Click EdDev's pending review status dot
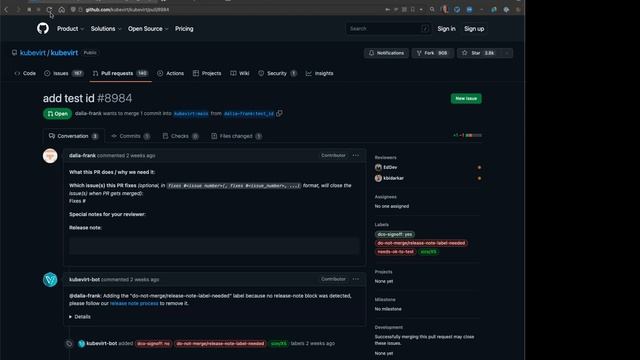640x360 pixels. coord(479,167)
